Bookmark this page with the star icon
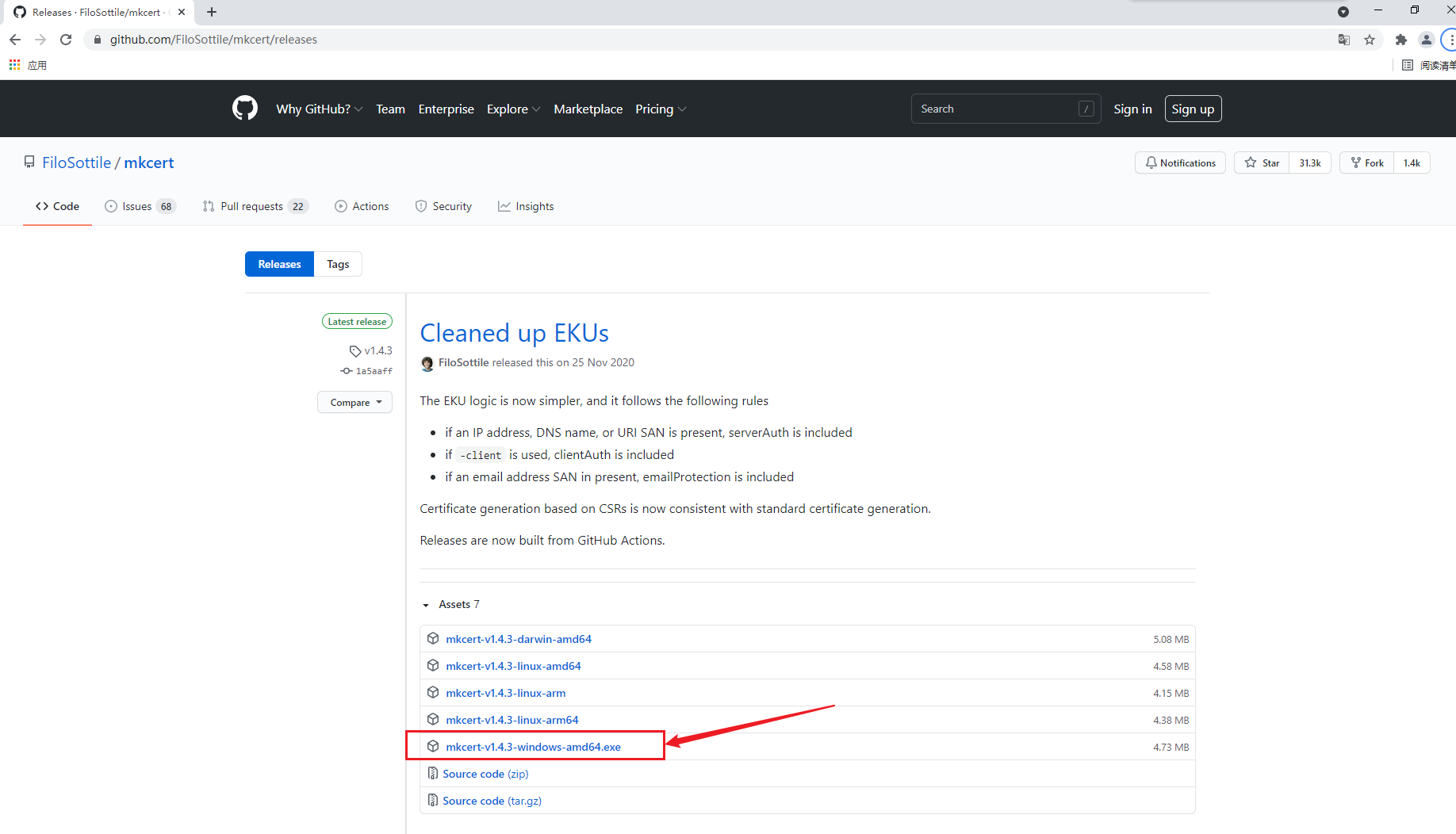Image resolution: width=1456 pixels, height=834 pixels. tap(1370, 40)
